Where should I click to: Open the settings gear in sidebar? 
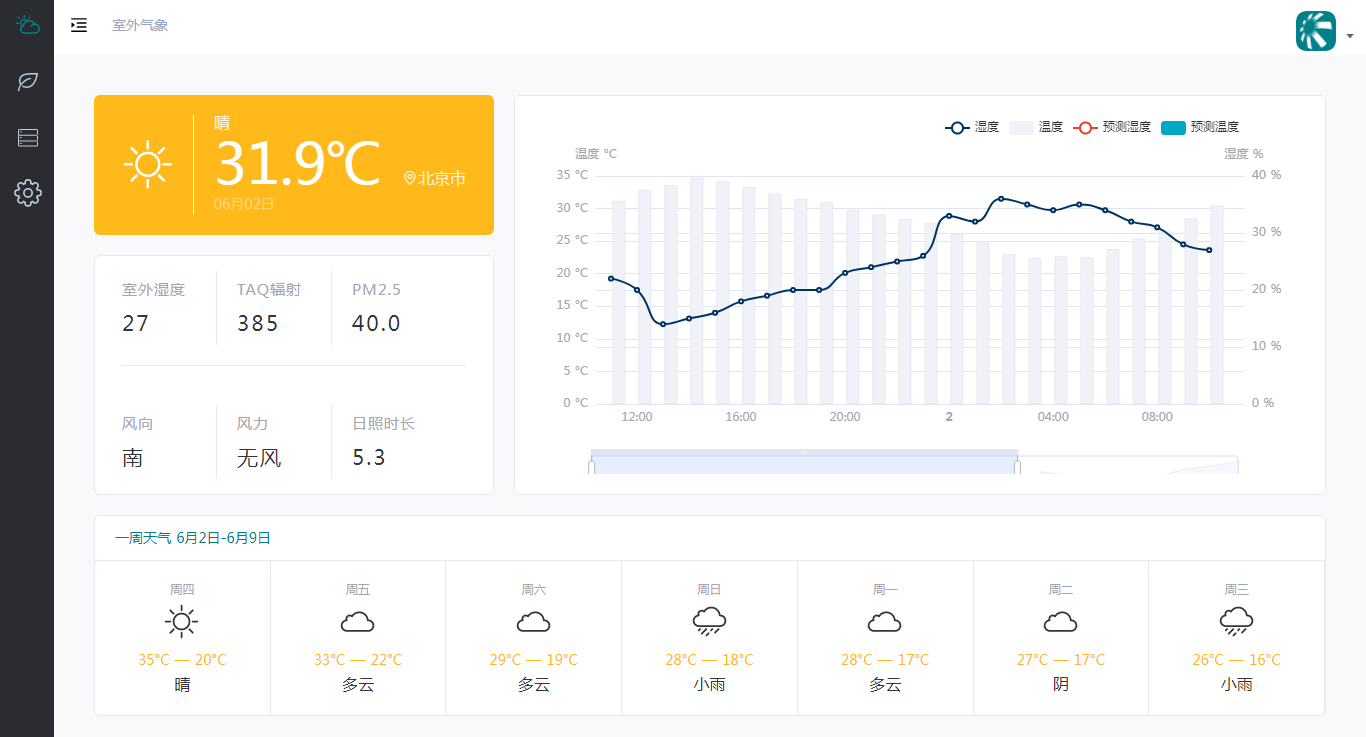coord(27,193)
